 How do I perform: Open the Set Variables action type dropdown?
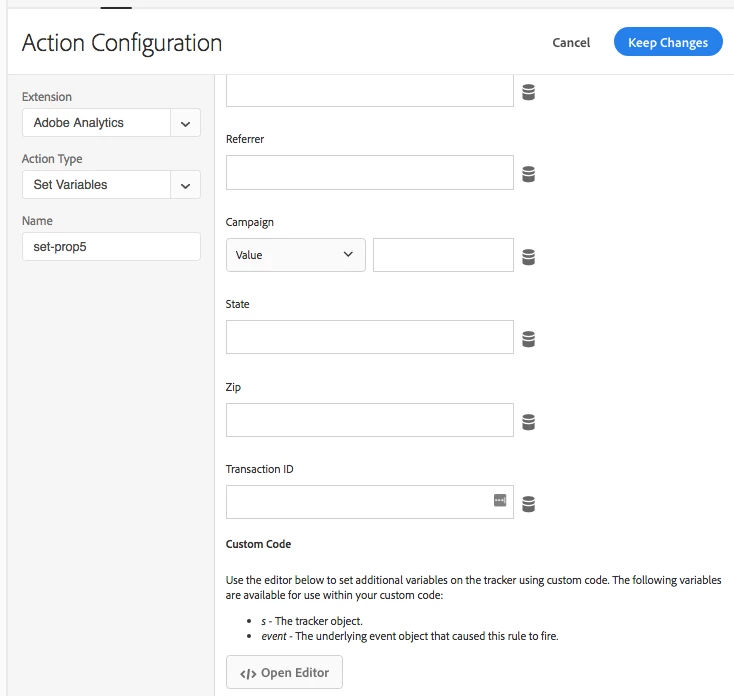pos(185,185)
